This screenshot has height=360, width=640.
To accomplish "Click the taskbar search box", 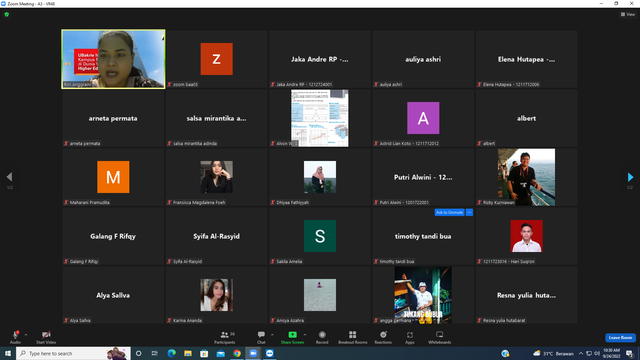I will tap(73, 353).
